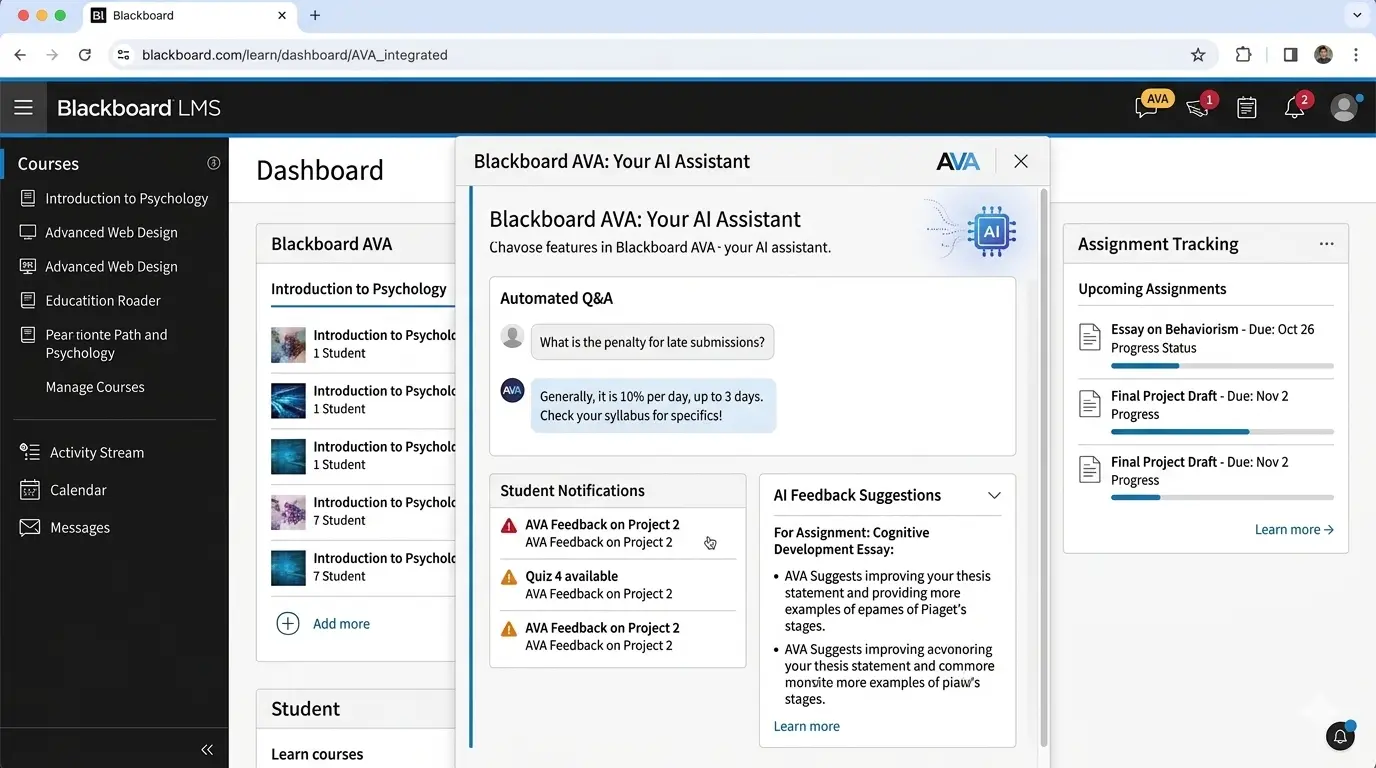Open the clipboard notes icon in the header
The height and width of the screenshot is (768, 1376).
click(x=1246, y=106)
